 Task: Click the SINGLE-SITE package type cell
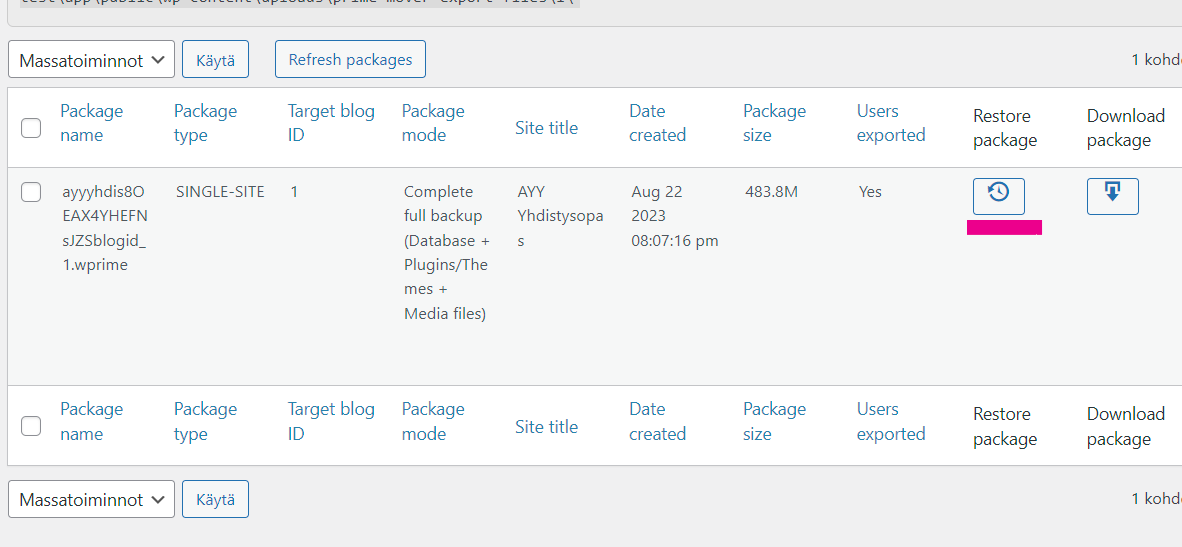click(x=220, y=192)
